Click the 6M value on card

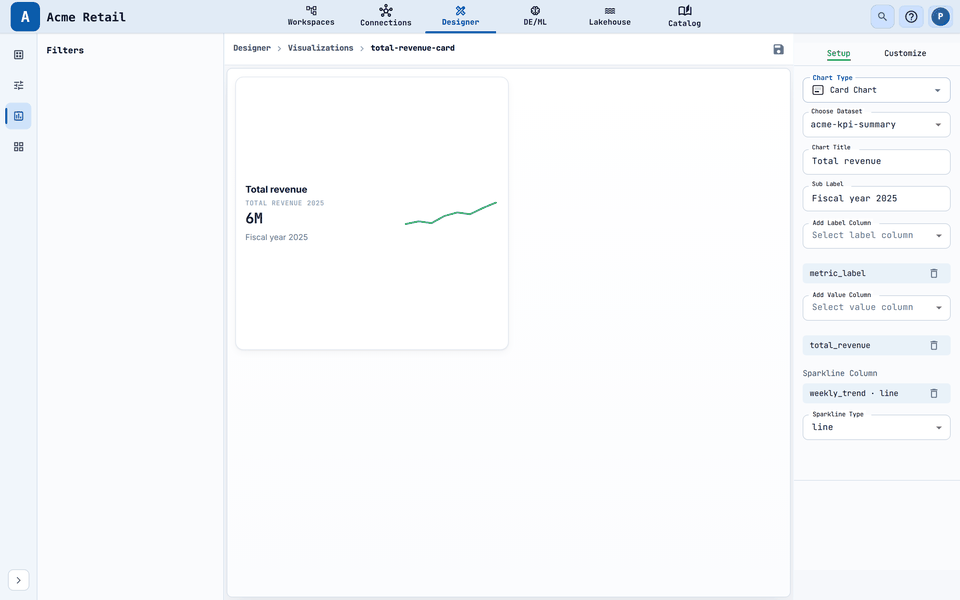pos(254,218)
